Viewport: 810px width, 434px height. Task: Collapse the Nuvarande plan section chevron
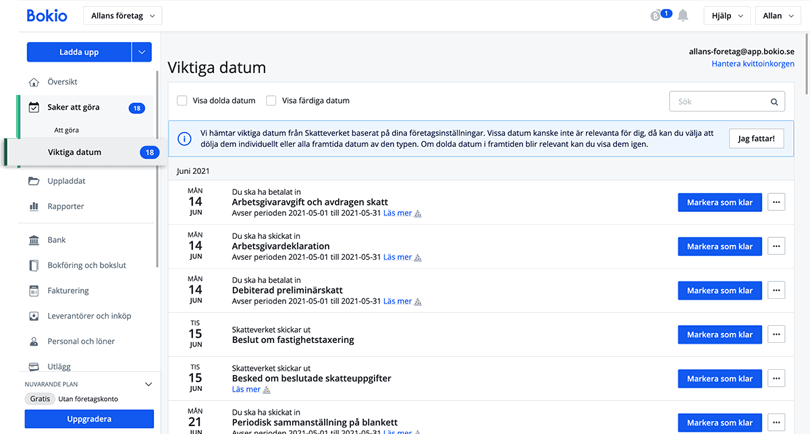[x=148, y=383]
